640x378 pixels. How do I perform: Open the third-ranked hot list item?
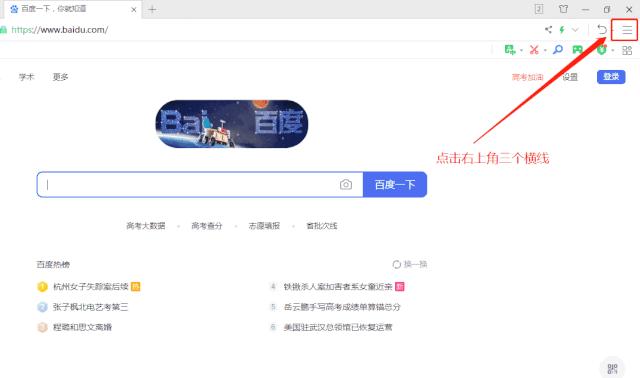(x=82, y=327)
